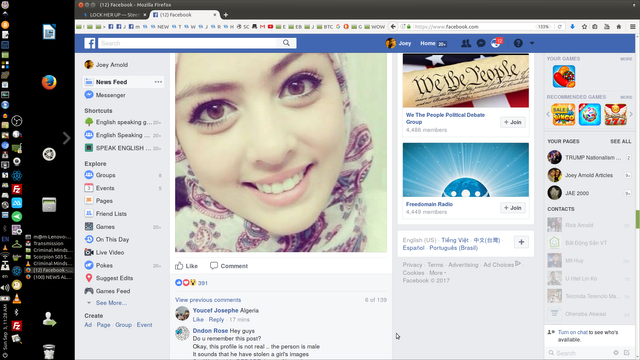Open Quick Help question mark icon
The height and width of the screenshot is (360, 640).
pos(518,43)
